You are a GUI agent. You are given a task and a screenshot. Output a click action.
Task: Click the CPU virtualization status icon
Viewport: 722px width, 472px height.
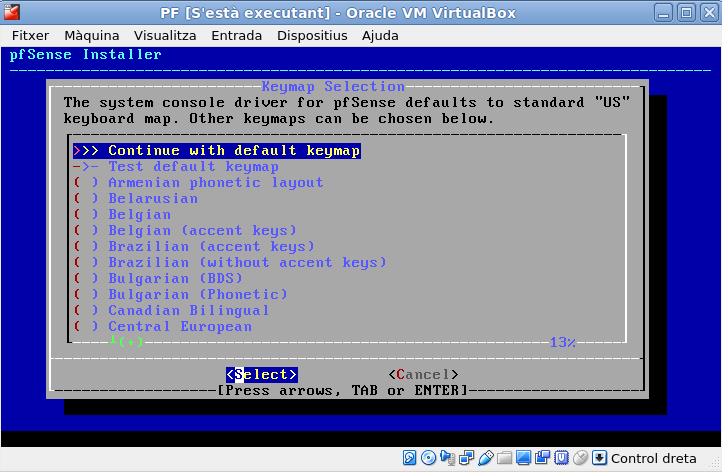[561, 458]
